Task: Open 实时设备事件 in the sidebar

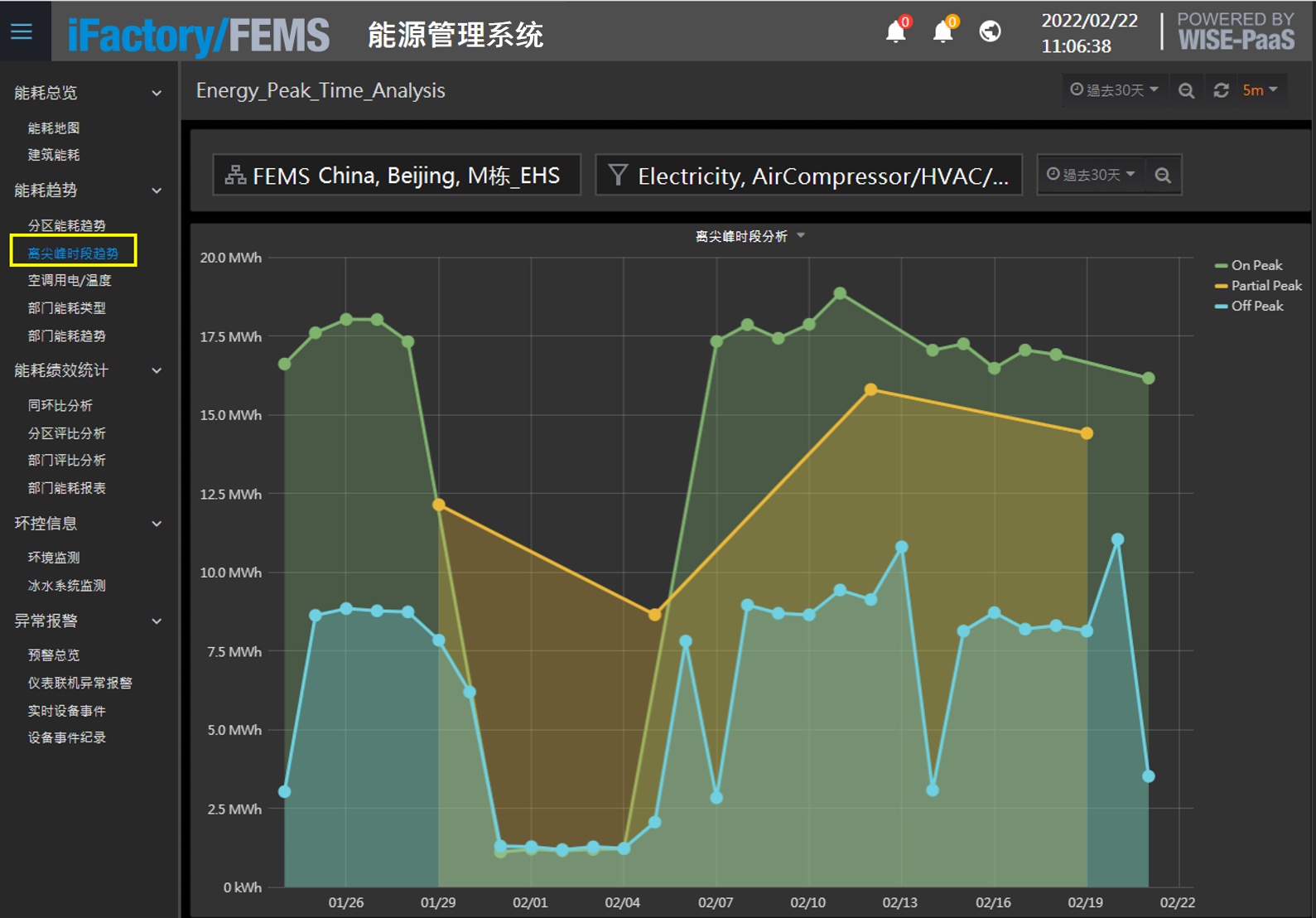Action: (66, 711)
